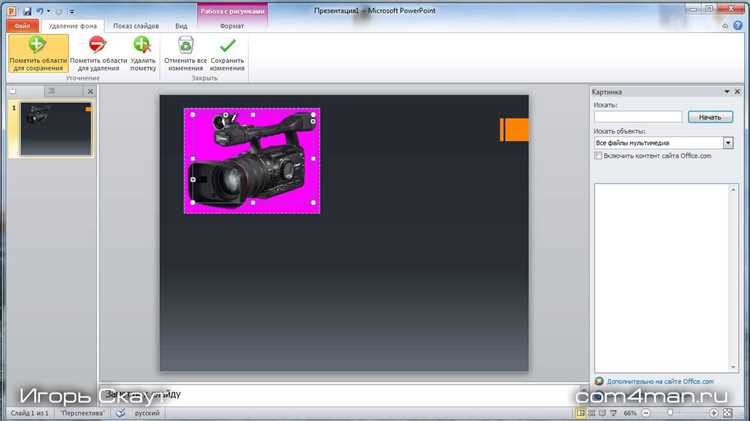Screen dimensions: 750x421
Task: Open Картинка pane options dropdown arrow
Action: (x=727, y=91)
